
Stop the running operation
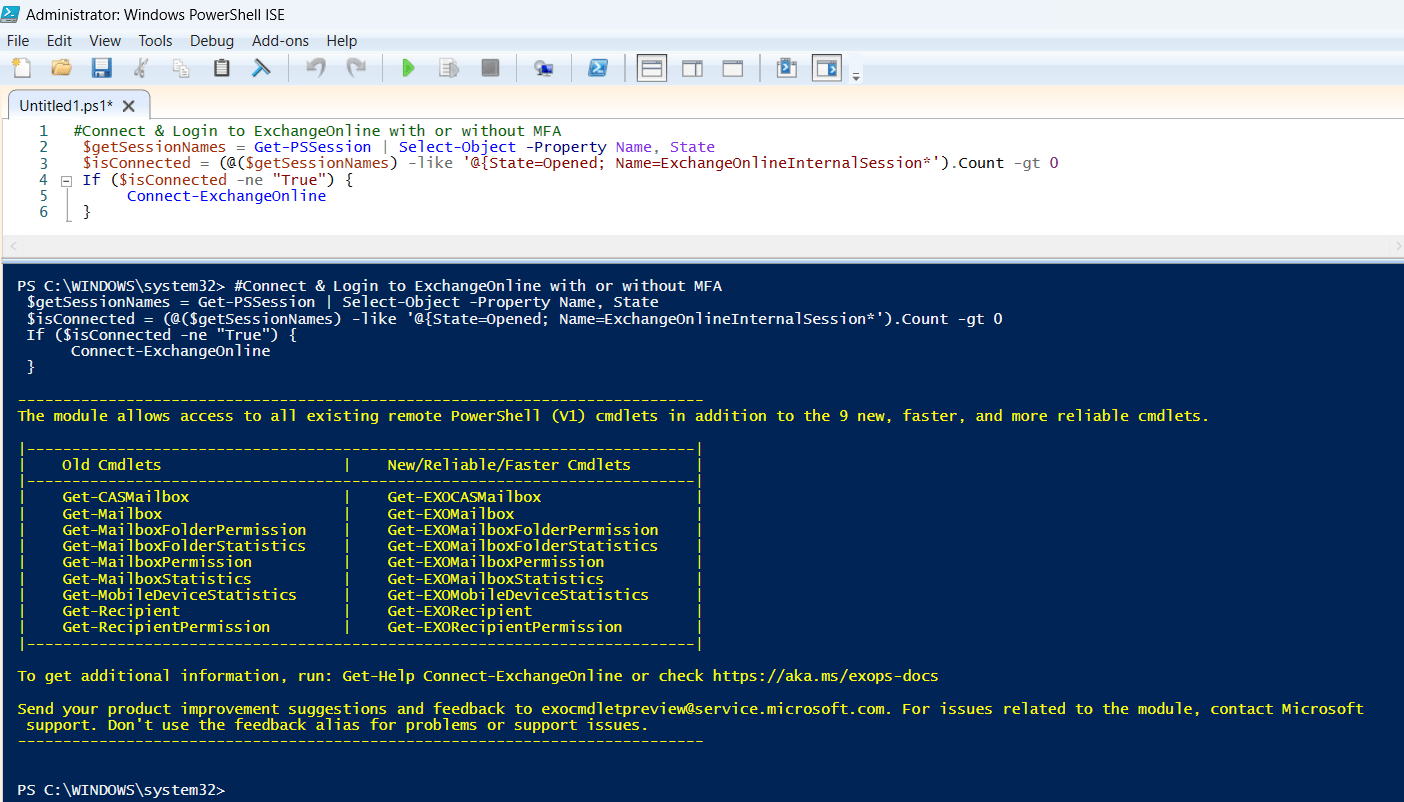click(x=490, y=68)
